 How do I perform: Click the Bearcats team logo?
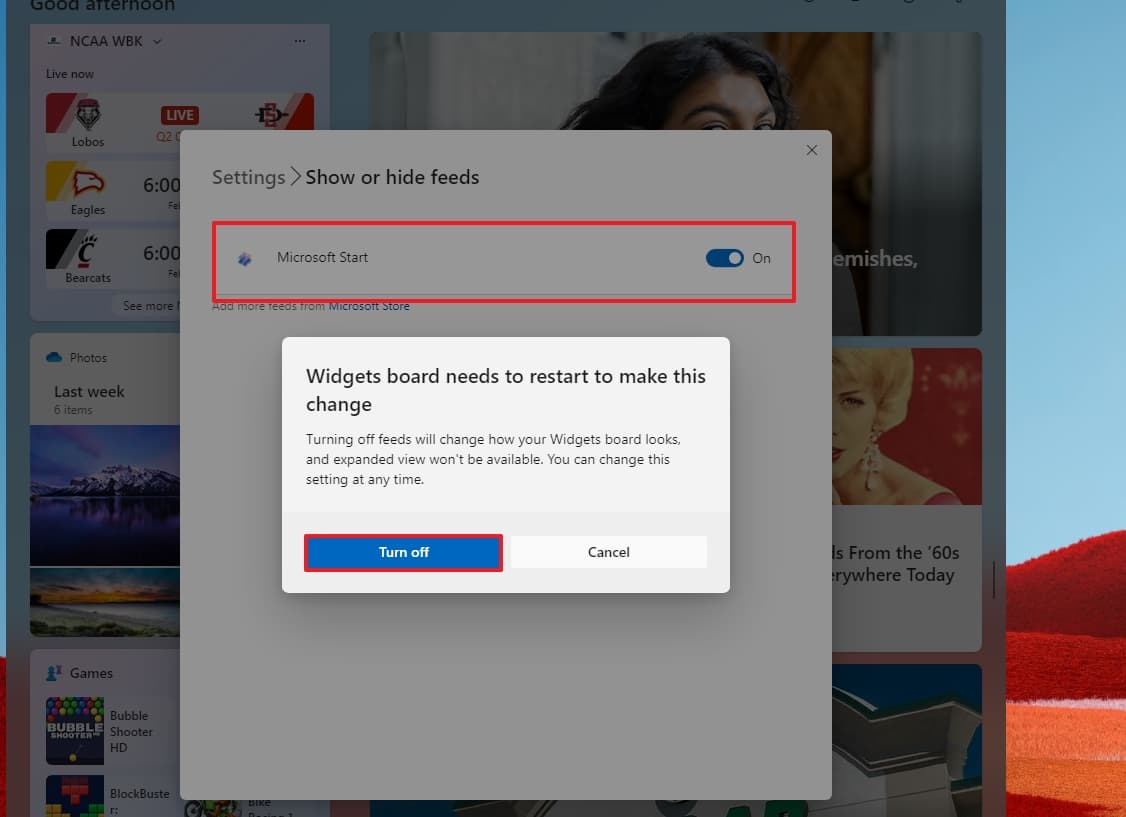(88, 252)
